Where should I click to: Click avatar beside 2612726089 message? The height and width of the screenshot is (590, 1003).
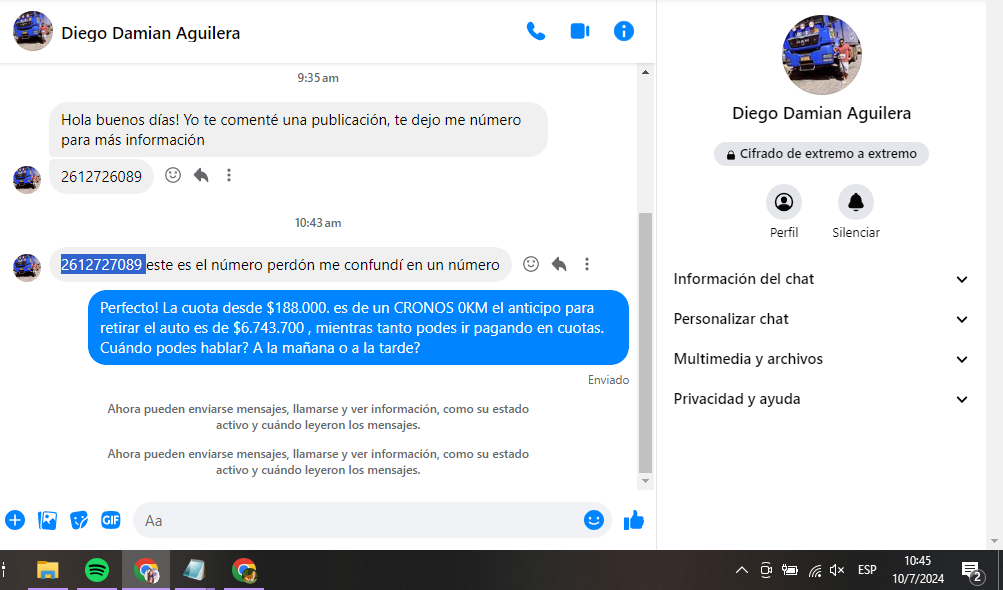click(x=27, y=180)
